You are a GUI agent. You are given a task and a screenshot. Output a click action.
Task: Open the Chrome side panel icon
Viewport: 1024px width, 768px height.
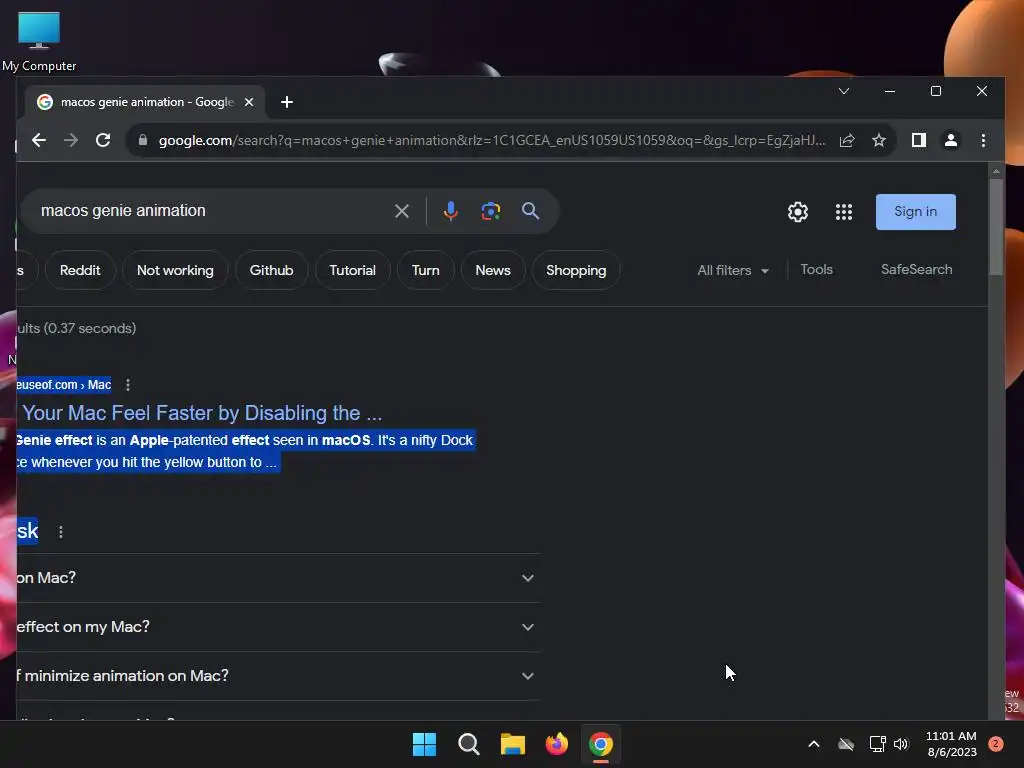point(919,140)
